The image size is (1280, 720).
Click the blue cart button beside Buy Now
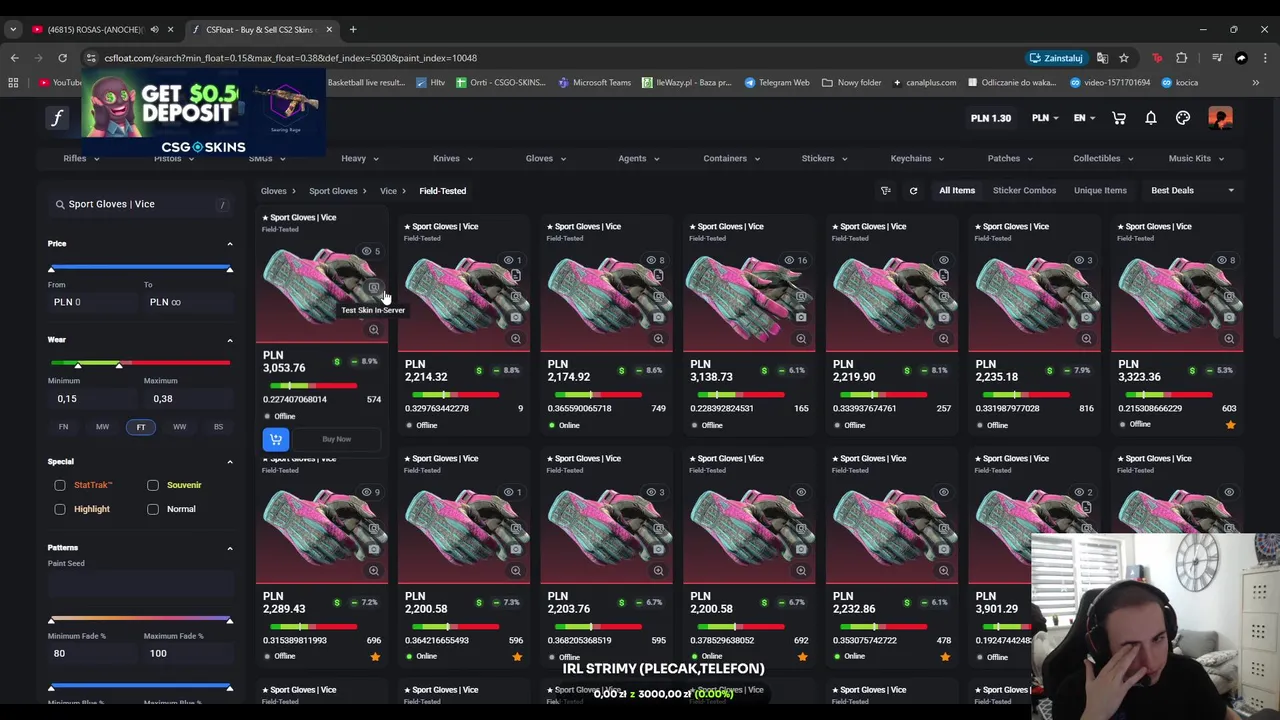pos(276,439)
